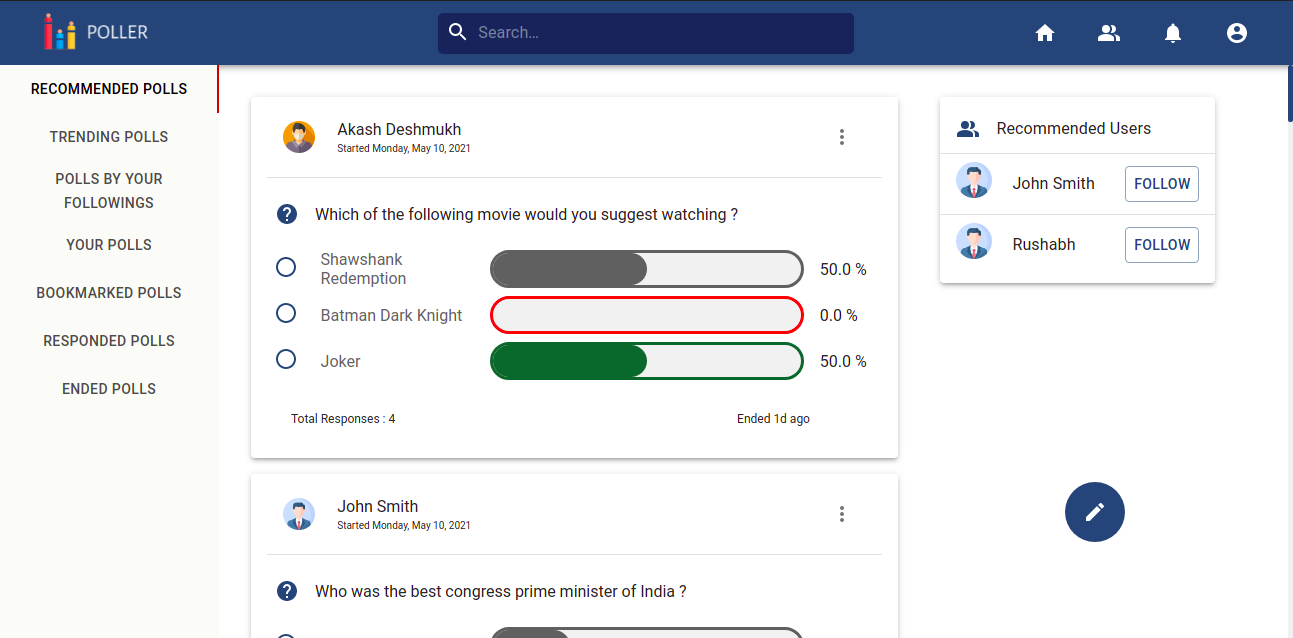Image resolution: width=1293 pixels, height=638 pixels.
Task: Follow Rushabh
Action: pyautogui.click(x=1162, y=245)
